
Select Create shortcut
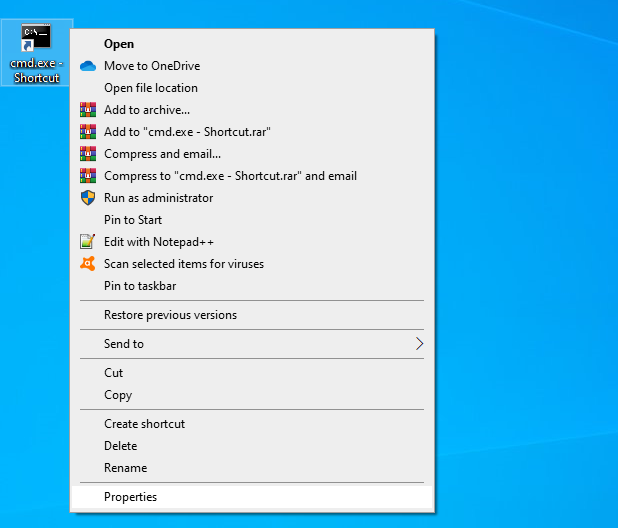point(252,424)
